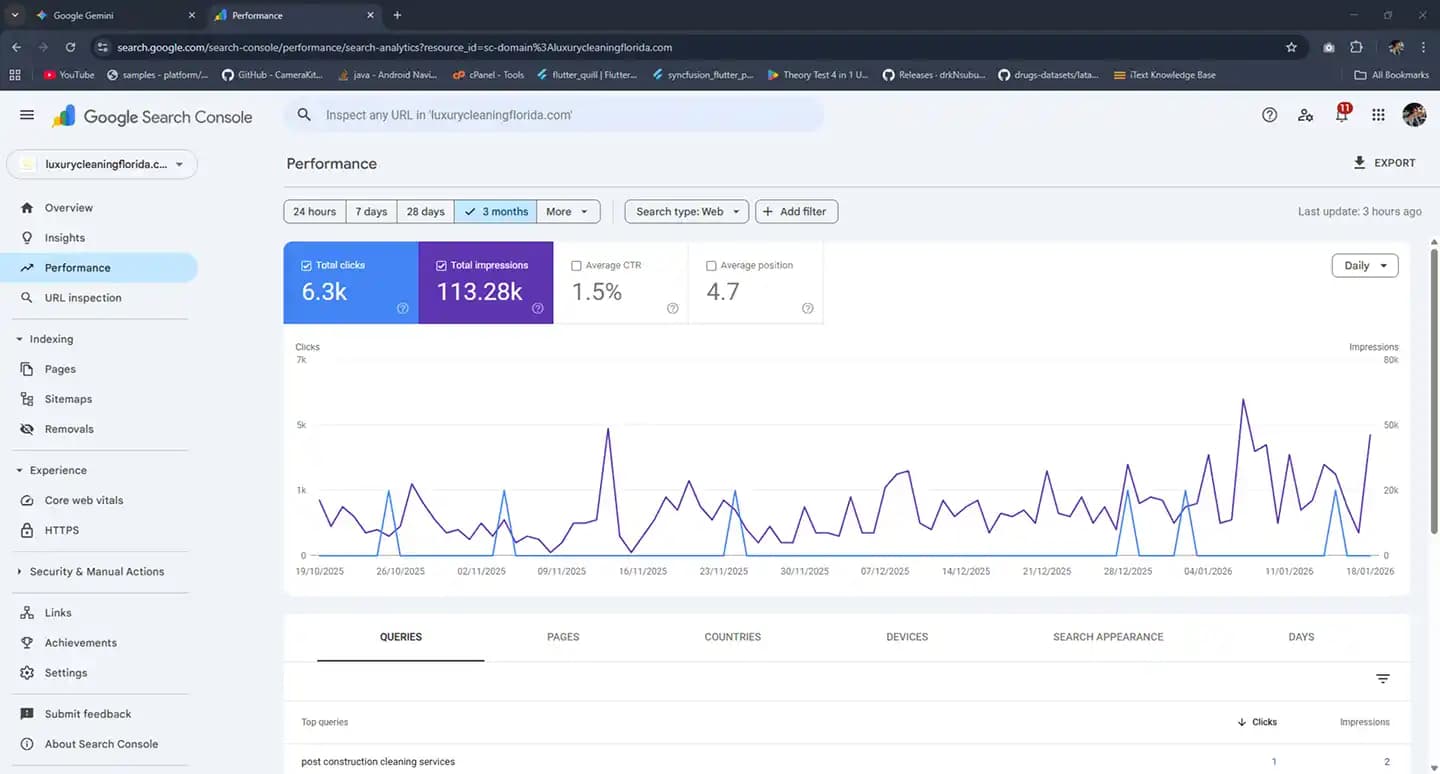Click the Inspect any URL search field

555,115
